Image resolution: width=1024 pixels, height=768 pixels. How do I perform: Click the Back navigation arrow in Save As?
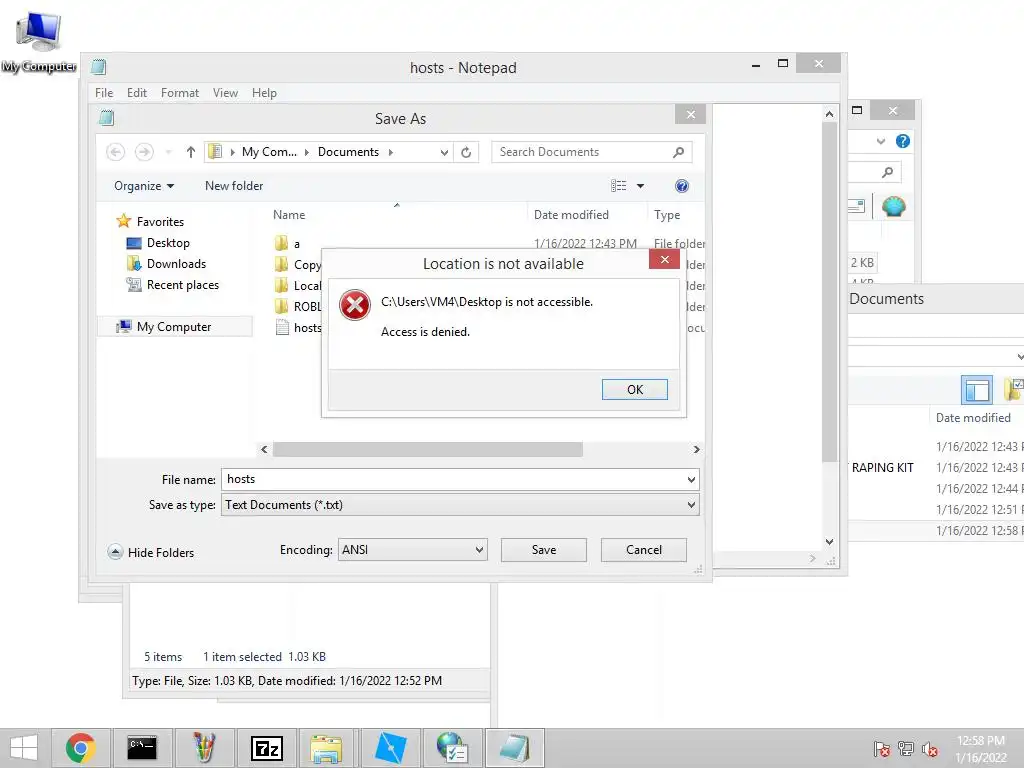coord(116,152)
